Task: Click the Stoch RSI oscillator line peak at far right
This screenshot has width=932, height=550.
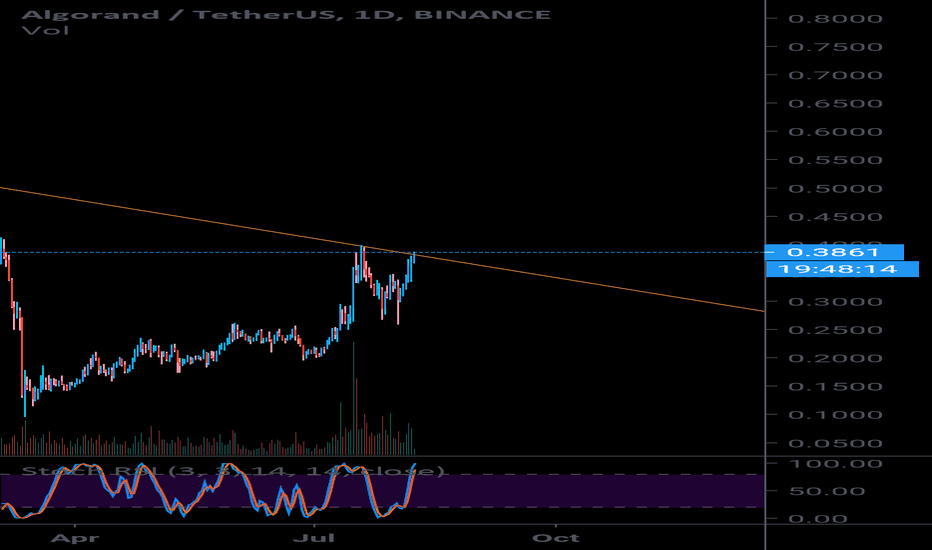Action: 414,464
